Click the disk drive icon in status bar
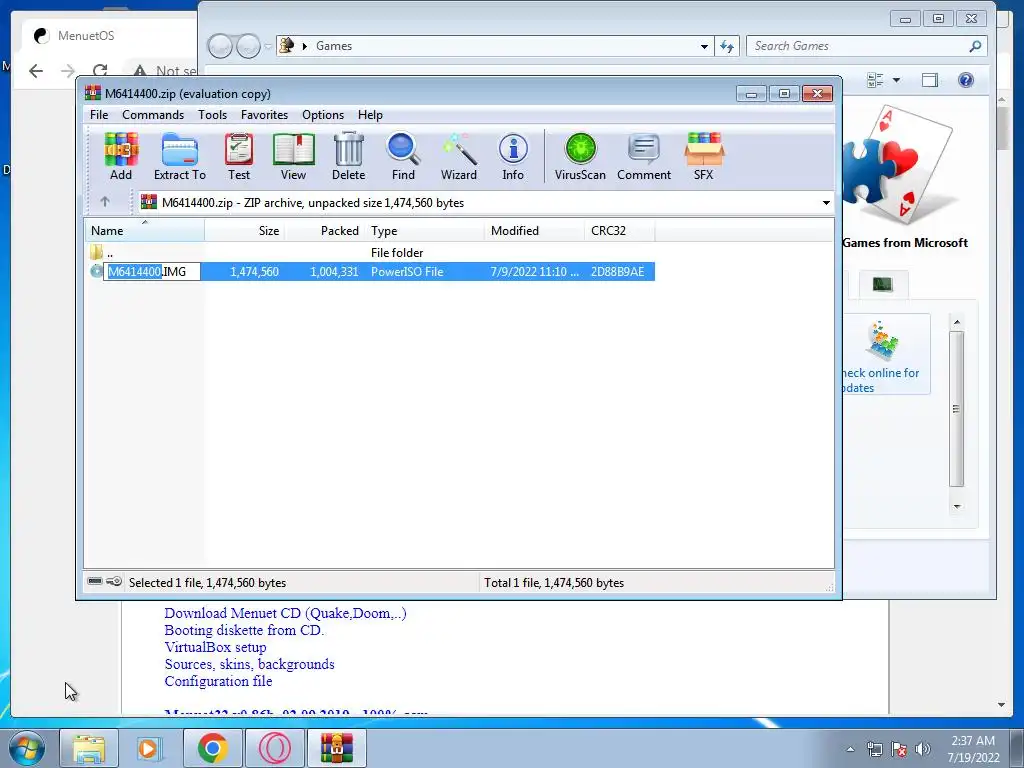Screen dimensions: 1024x768 95,581
